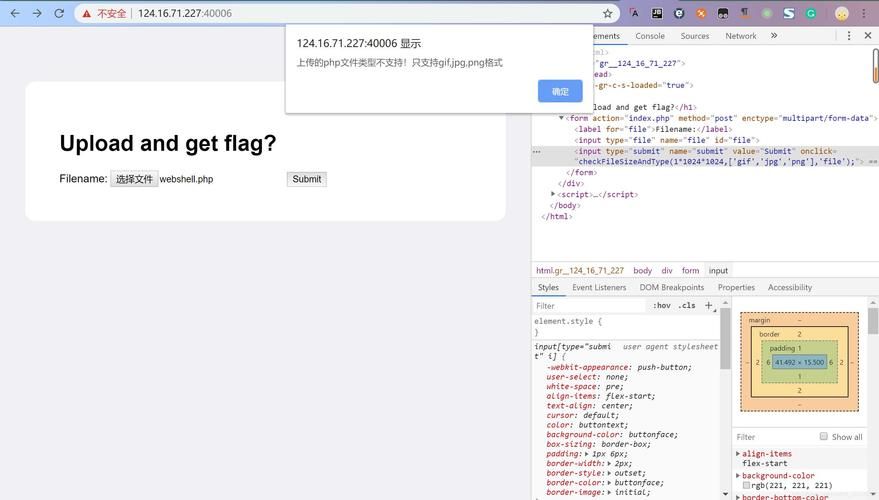Click the Submit button on the page
The width and height of the screenshot is (879, 500).
[x=306, y=179]
